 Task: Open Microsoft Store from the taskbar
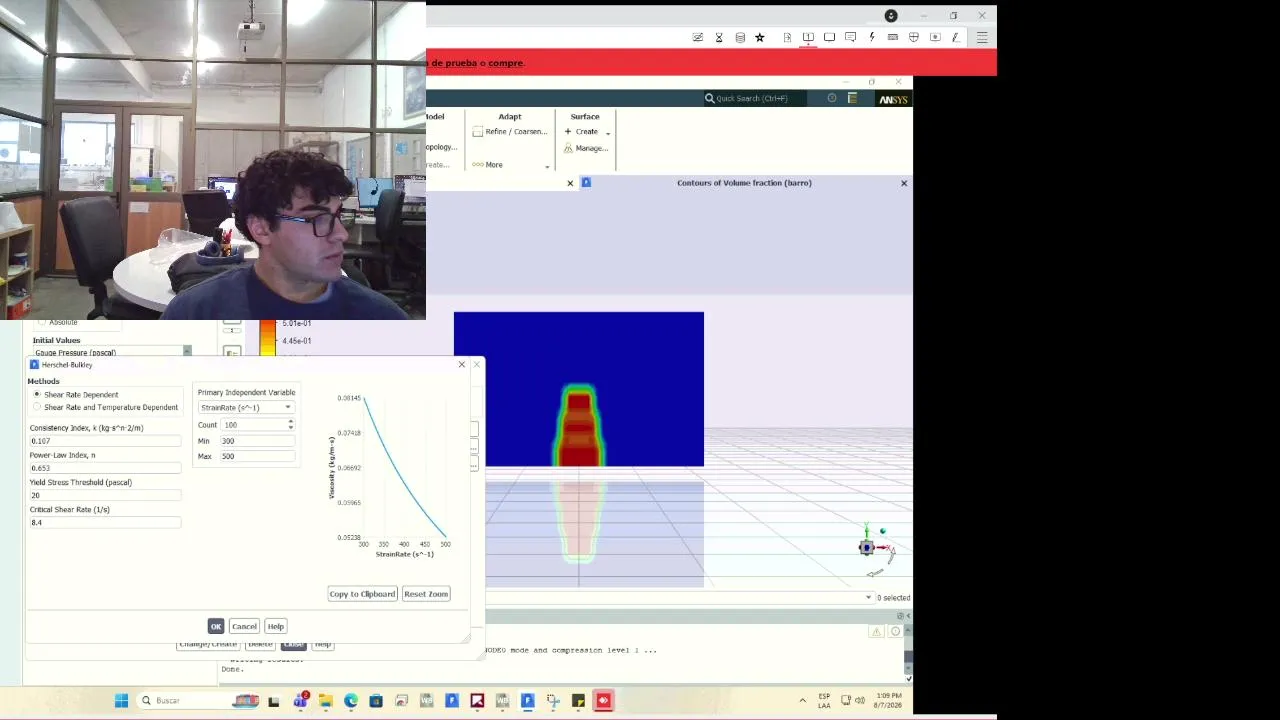point(376,701)
